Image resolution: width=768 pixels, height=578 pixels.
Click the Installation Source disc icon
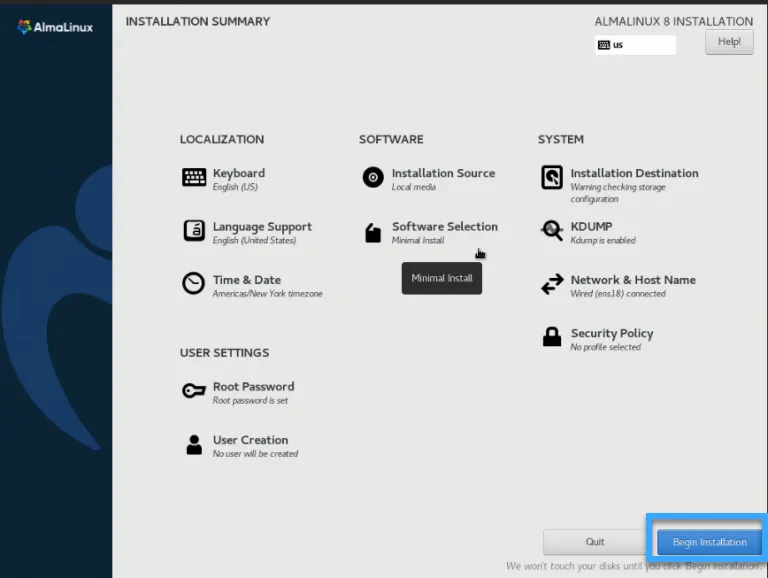coord(373,177)
